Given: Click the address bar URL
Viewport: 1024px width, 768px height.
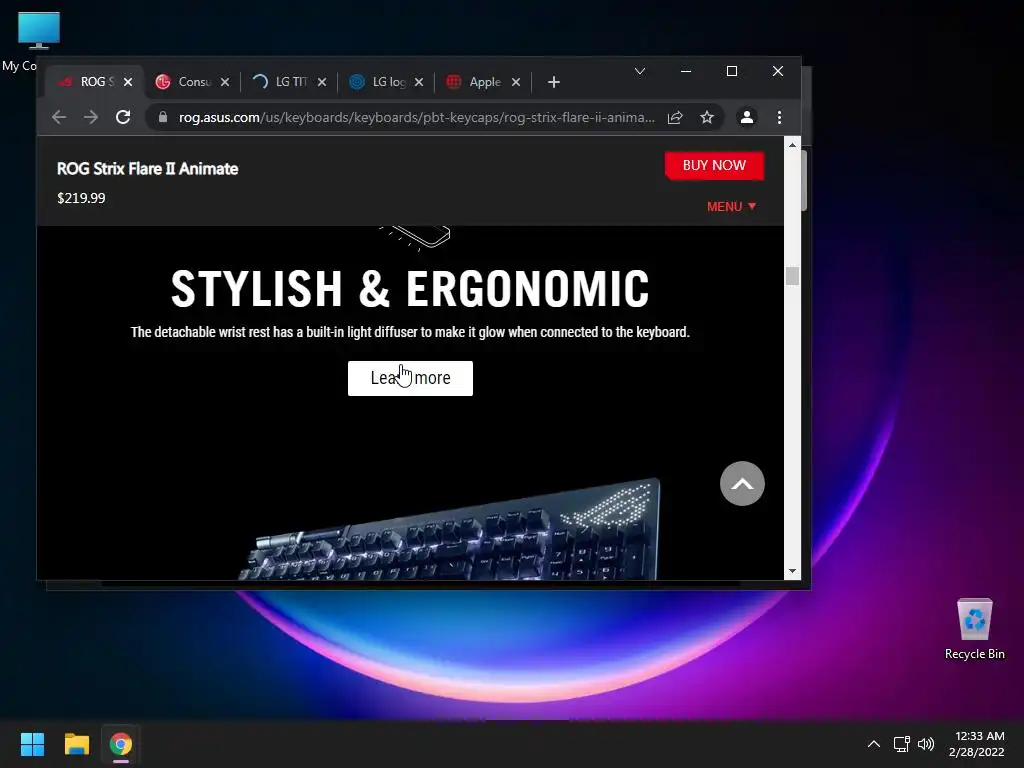Looking at the screenshot, I should pos(417,118).
